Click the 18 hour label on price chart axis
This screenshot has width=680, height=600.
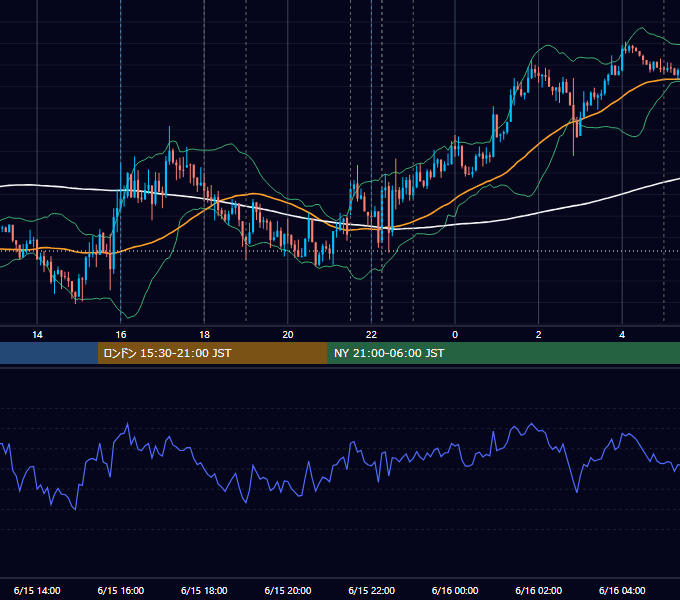(204, 335)
